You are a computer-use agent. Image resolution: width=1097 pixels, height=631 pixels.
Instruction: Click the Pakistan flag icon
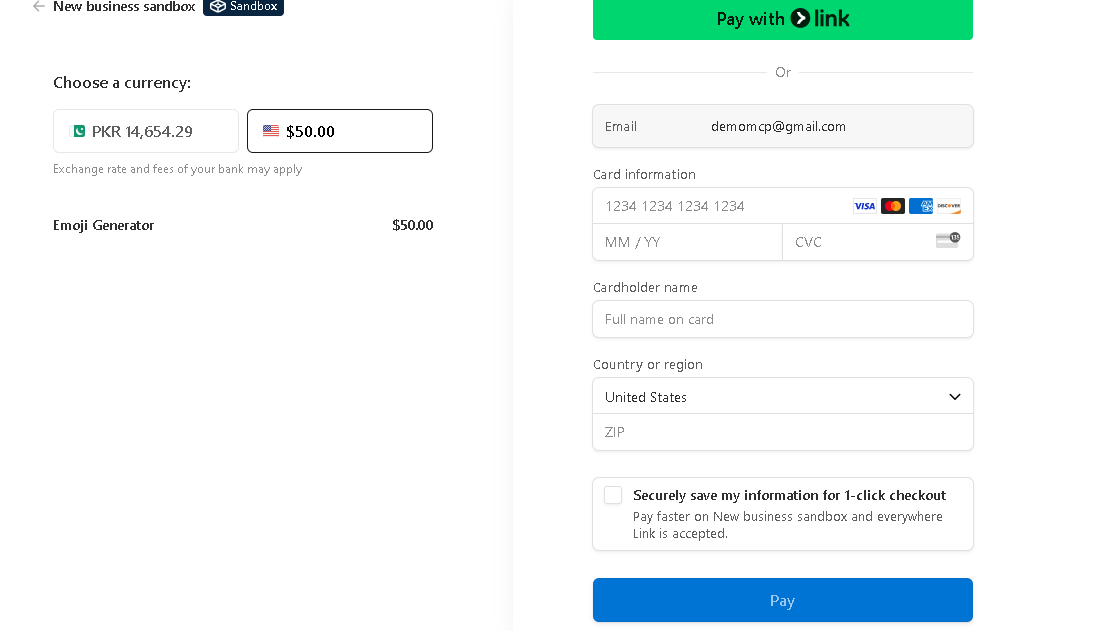pos(78,131)
